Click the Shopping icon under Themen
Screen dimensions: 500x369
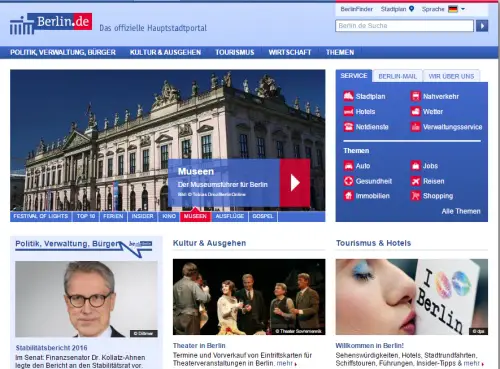(415, 196)
